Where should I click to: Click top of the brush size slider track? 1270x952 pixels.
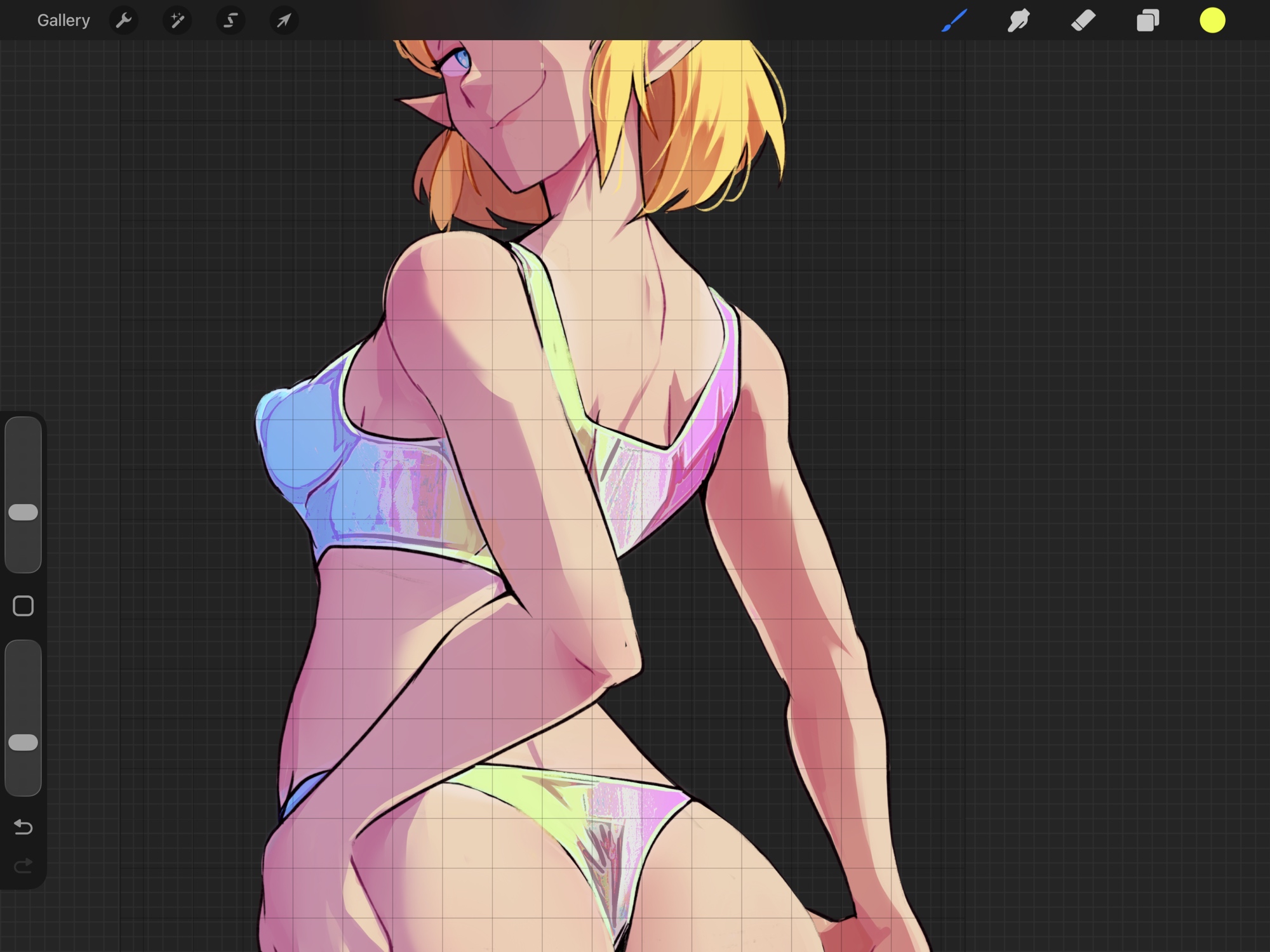tap(23, 432)
